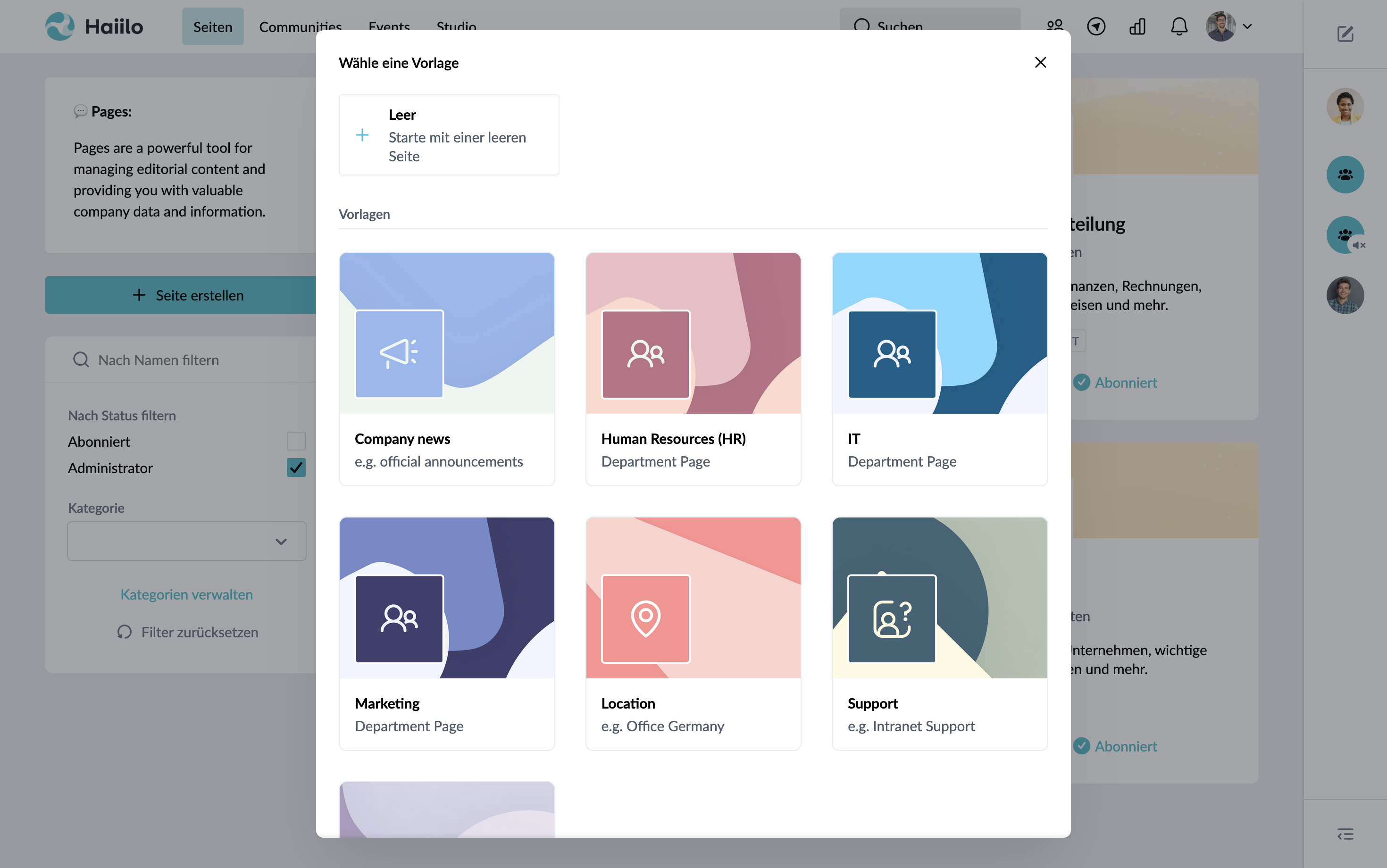Choose the Human Resources (HR) template

[693, 368]
